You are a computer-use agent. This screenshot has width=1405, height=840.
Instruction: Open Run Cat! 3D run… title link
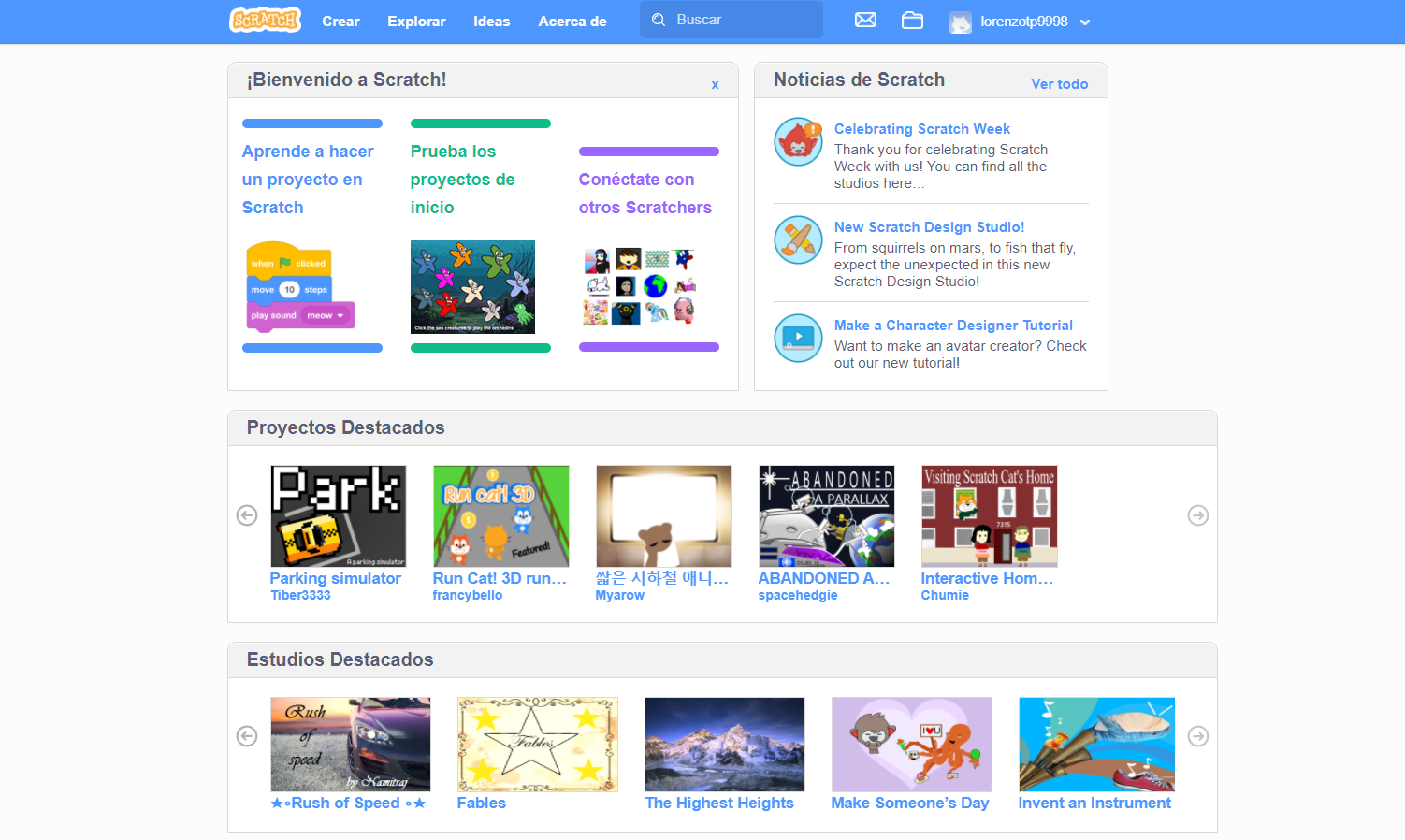tap(500, 578)
